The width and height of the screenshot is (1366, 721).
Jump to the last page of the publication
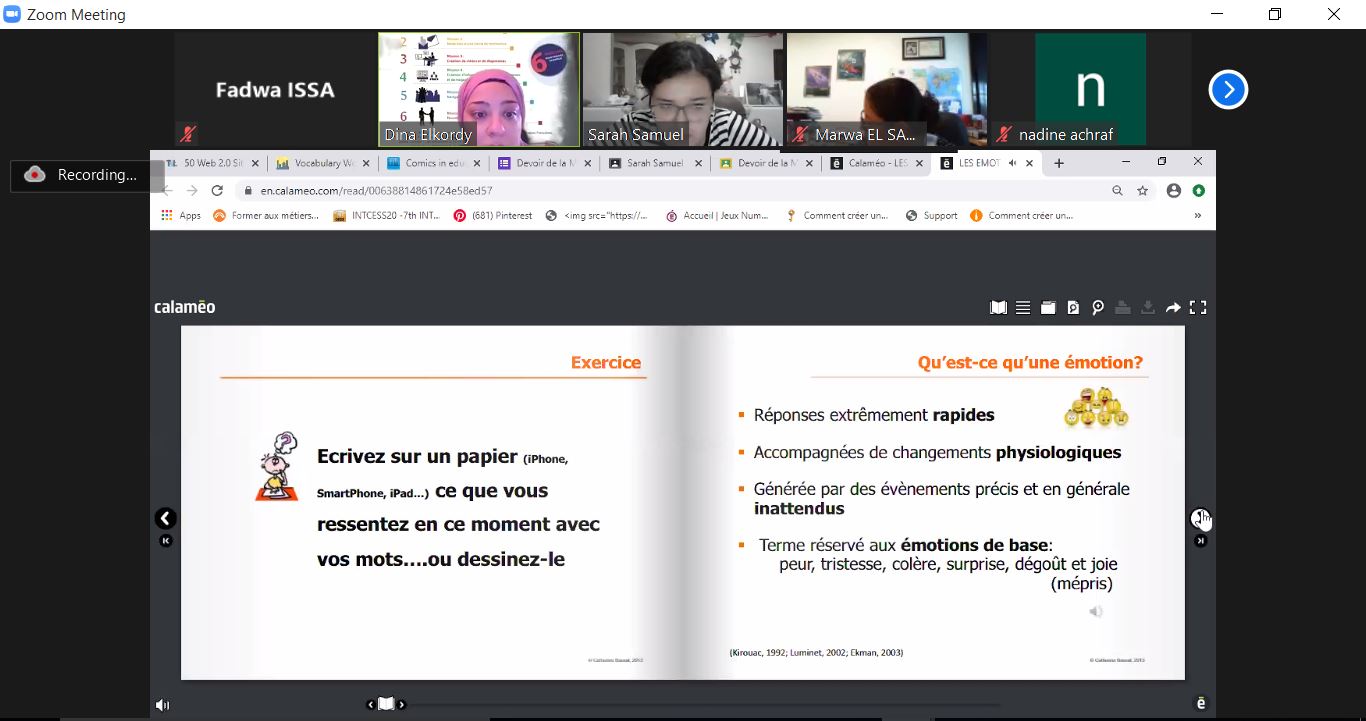(x=1200, y=541)
